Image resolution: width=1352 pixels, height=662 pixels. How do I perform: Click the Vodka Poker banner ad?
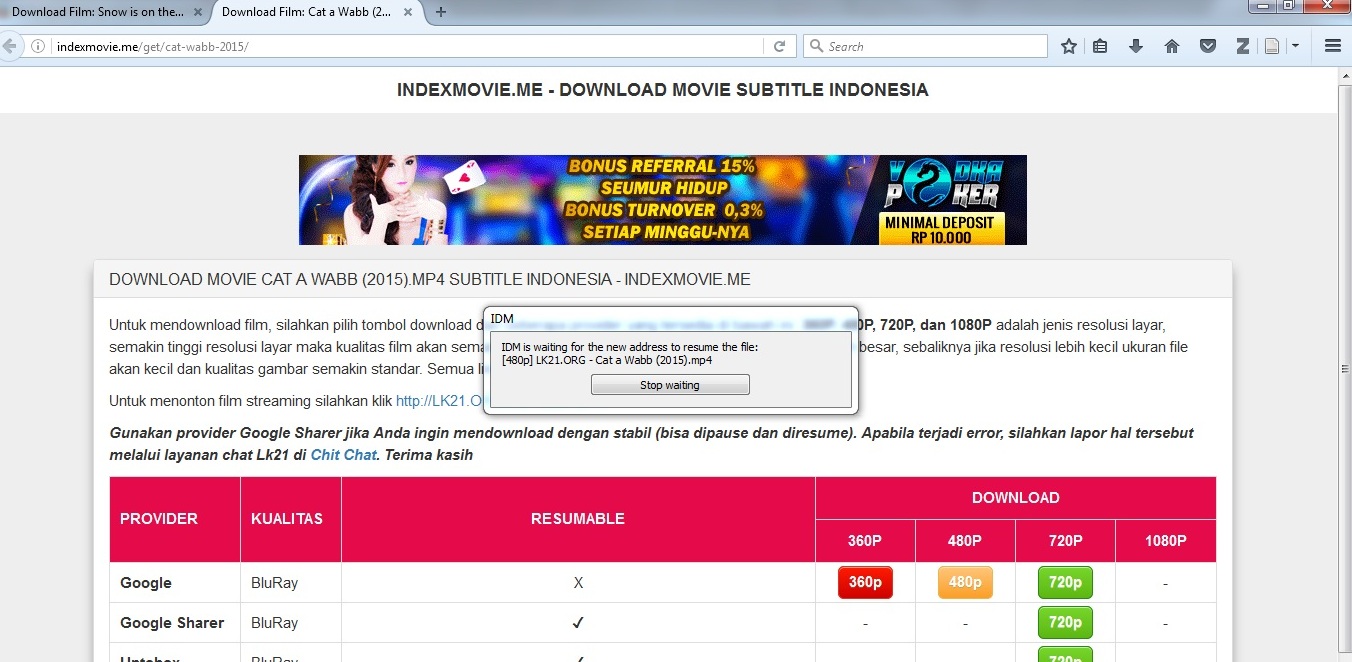pos(663,200)
